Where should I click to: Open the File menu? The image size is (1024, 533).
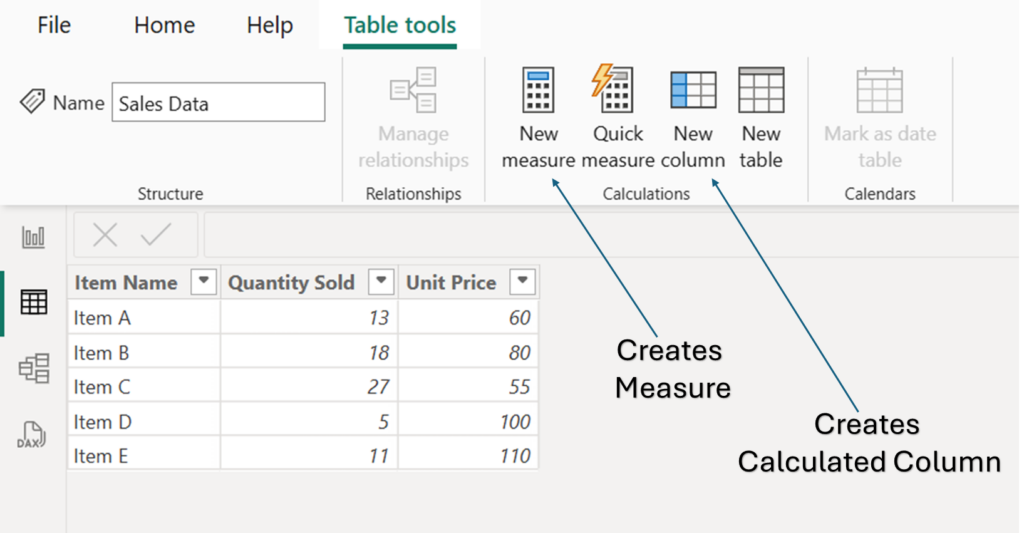click(54, 25)
